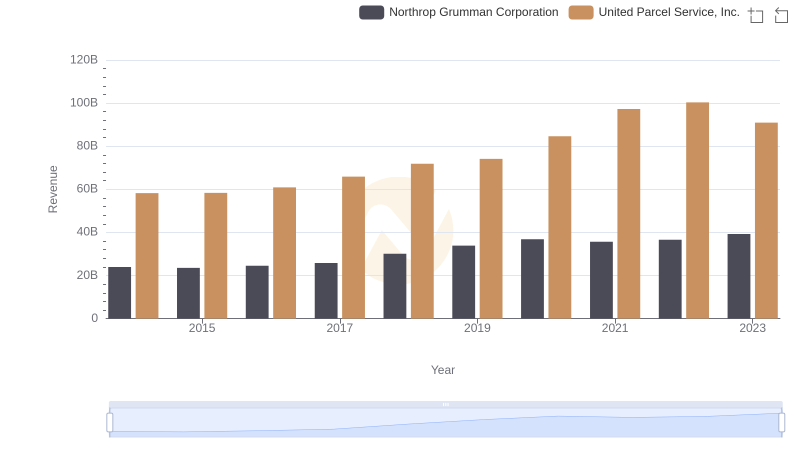This screenshot has height=461, width=800.
Task: Click the 2021 United Parcel Service bar
Action: tap(629, 214)
